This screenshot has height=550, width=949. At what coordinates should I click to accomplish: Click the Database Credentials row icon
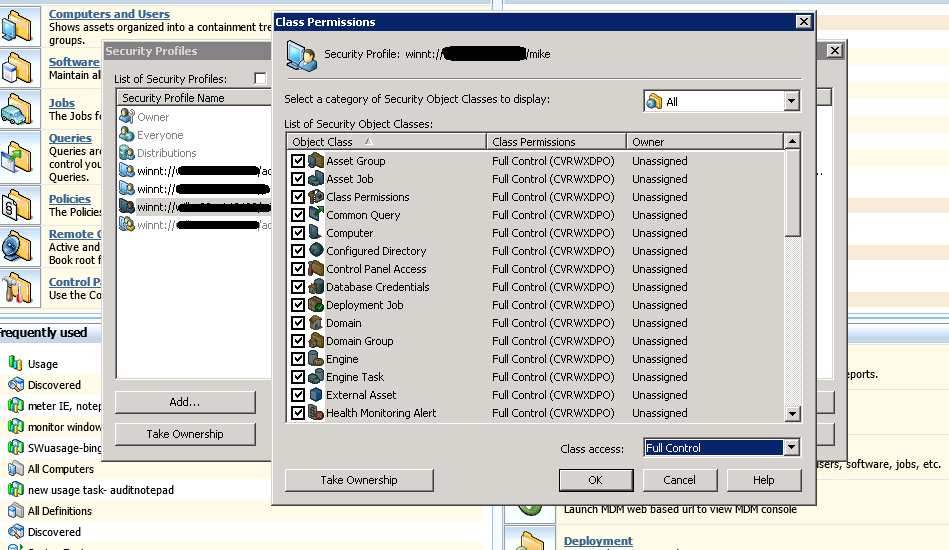(316, 287)
